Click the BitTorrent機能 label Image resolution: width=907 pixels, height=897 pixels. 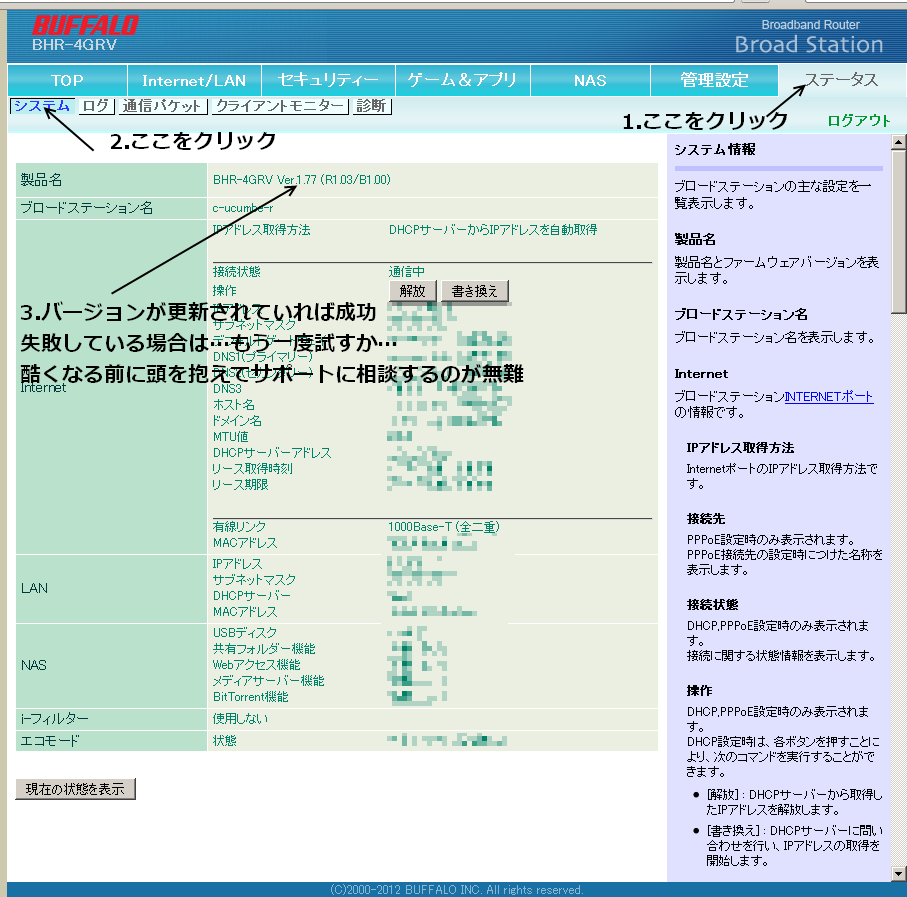[x=250, y=697]
